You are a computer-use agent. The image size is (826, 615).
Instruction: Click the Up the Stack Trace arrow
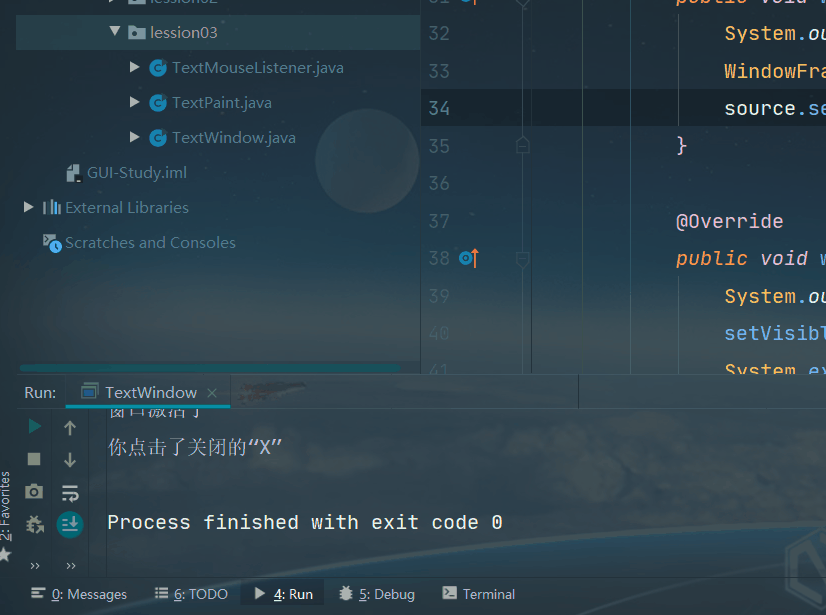click(x=70, y=425)
